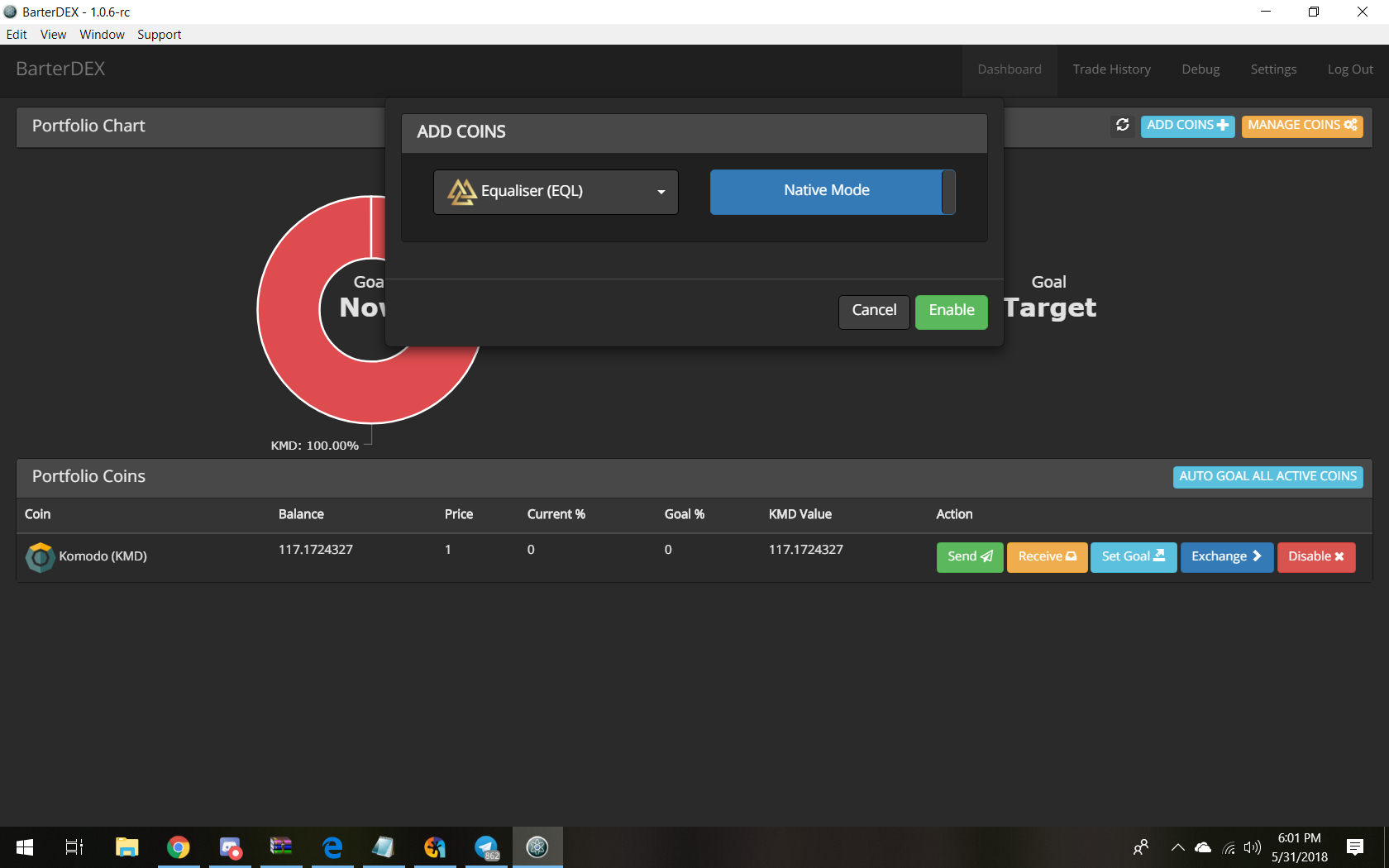
Task: Click Set Goal for Komodo
Action: [1133, 557]
